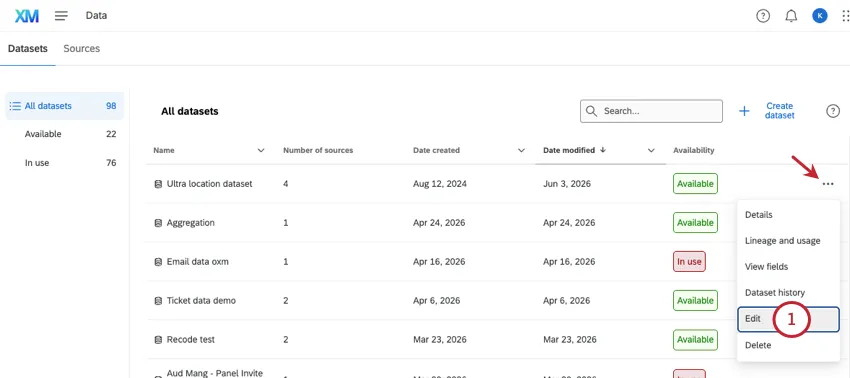
Task: Open the hamburger navigation menu
Action: click(x=61, y=16)
